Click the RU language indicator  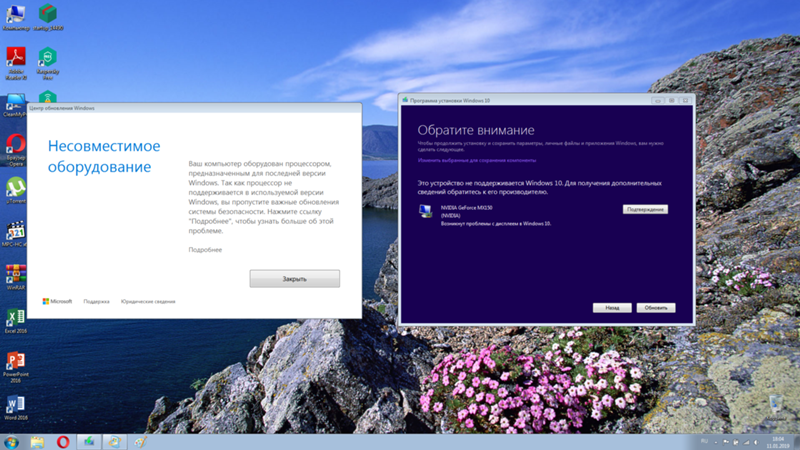pyautogui.click(x=704, y=441)
